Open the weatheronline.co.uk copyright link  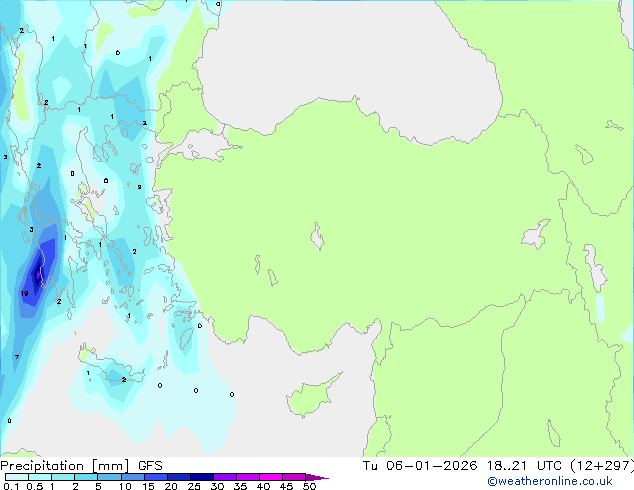pyautogui.click(x=550, y=481)
